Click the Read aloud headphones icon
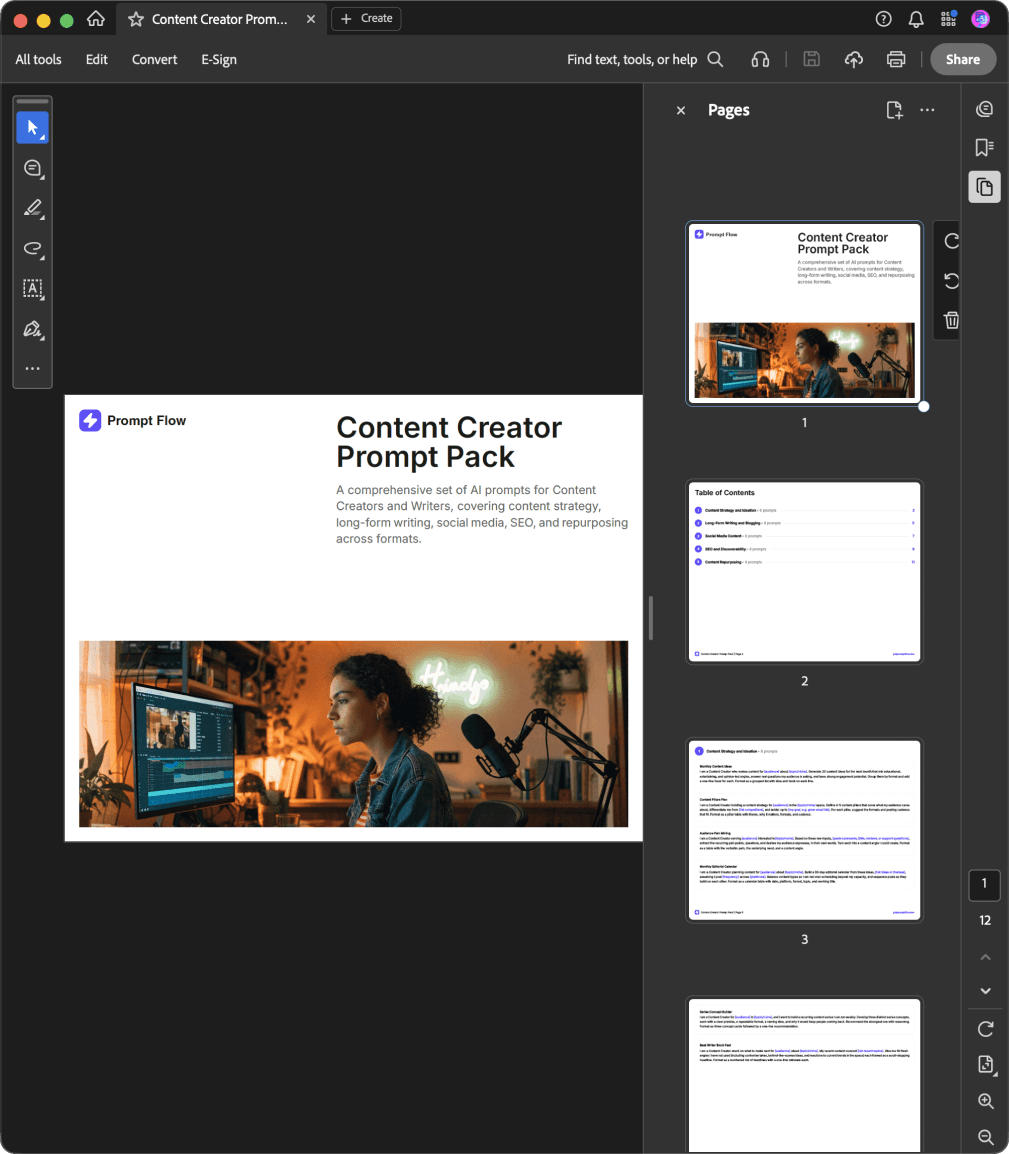1009x1154 pixels. pos(760,60)
